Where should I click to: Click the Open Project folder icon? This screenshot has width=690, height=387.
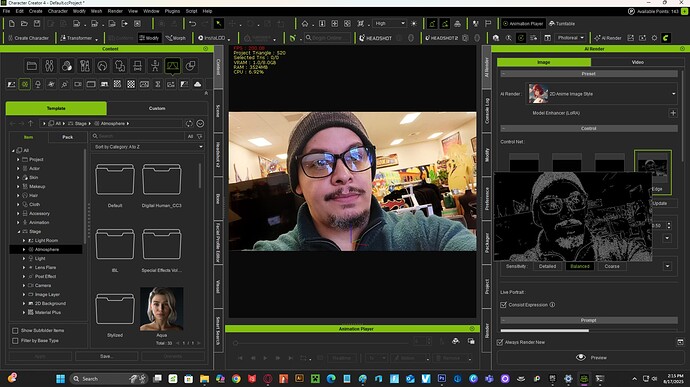click(x=24, y=23)
